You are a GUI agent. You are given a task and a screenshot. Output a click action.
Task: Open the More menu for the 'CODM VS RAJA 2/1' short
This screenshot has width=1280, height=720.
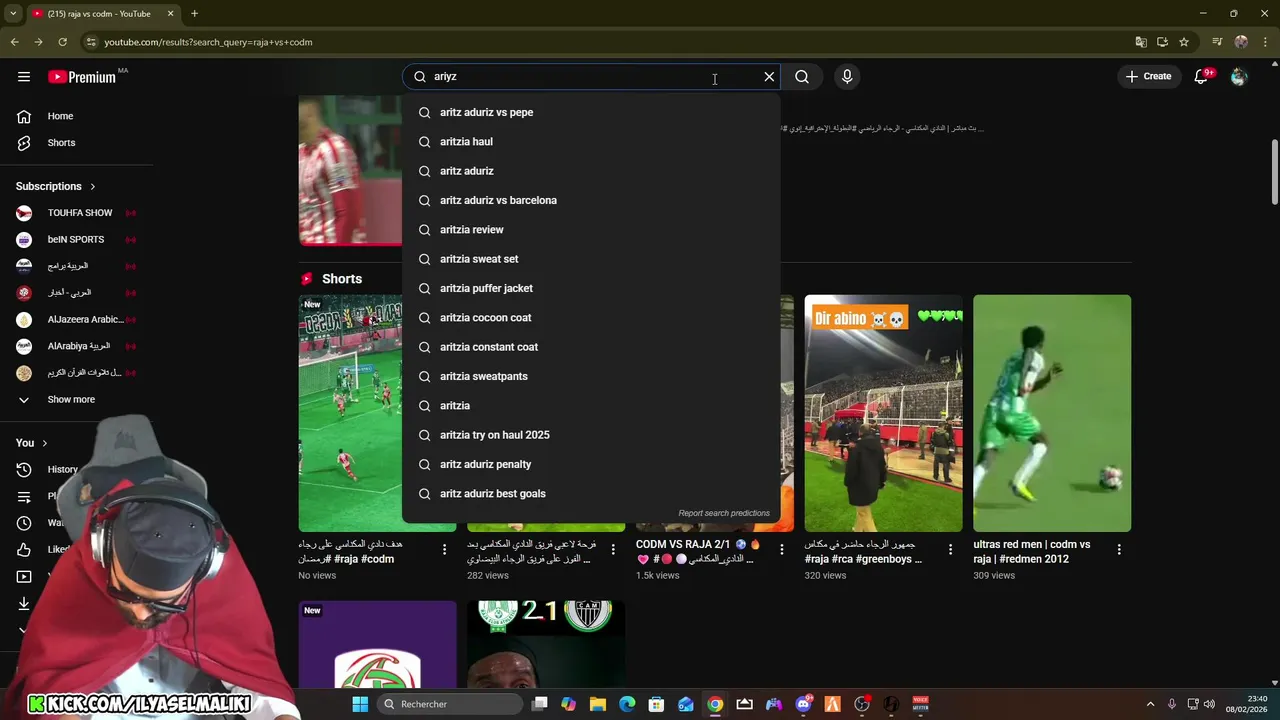(x=782, y=549)
